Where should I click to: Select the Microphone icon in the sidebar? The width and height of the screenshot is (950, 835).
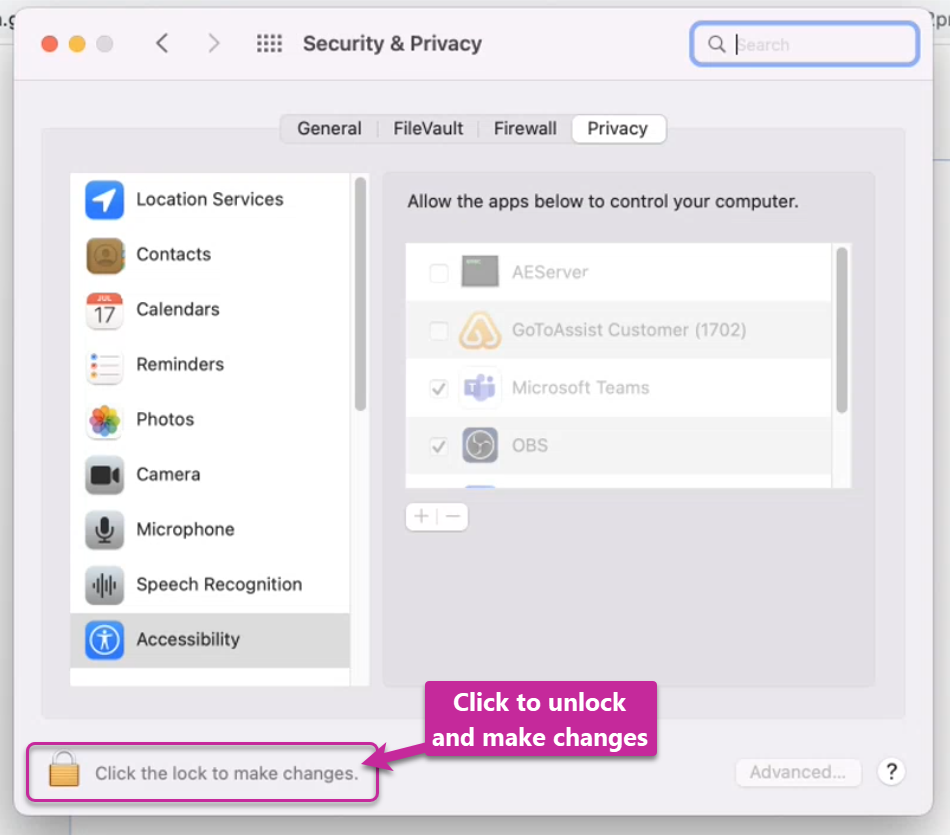(x=104, y=530)
